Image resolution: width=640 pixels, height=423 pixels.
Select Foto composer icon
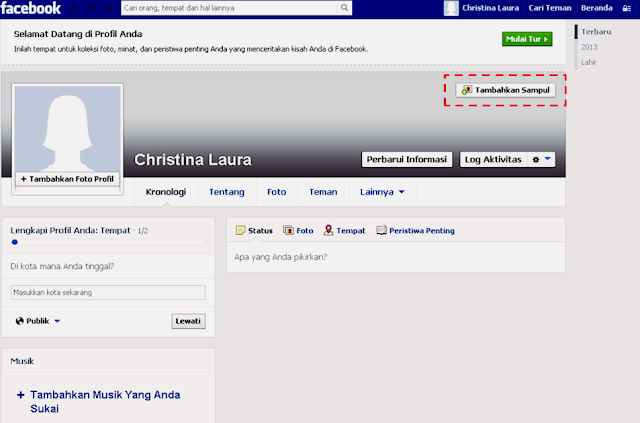[288, 230]
